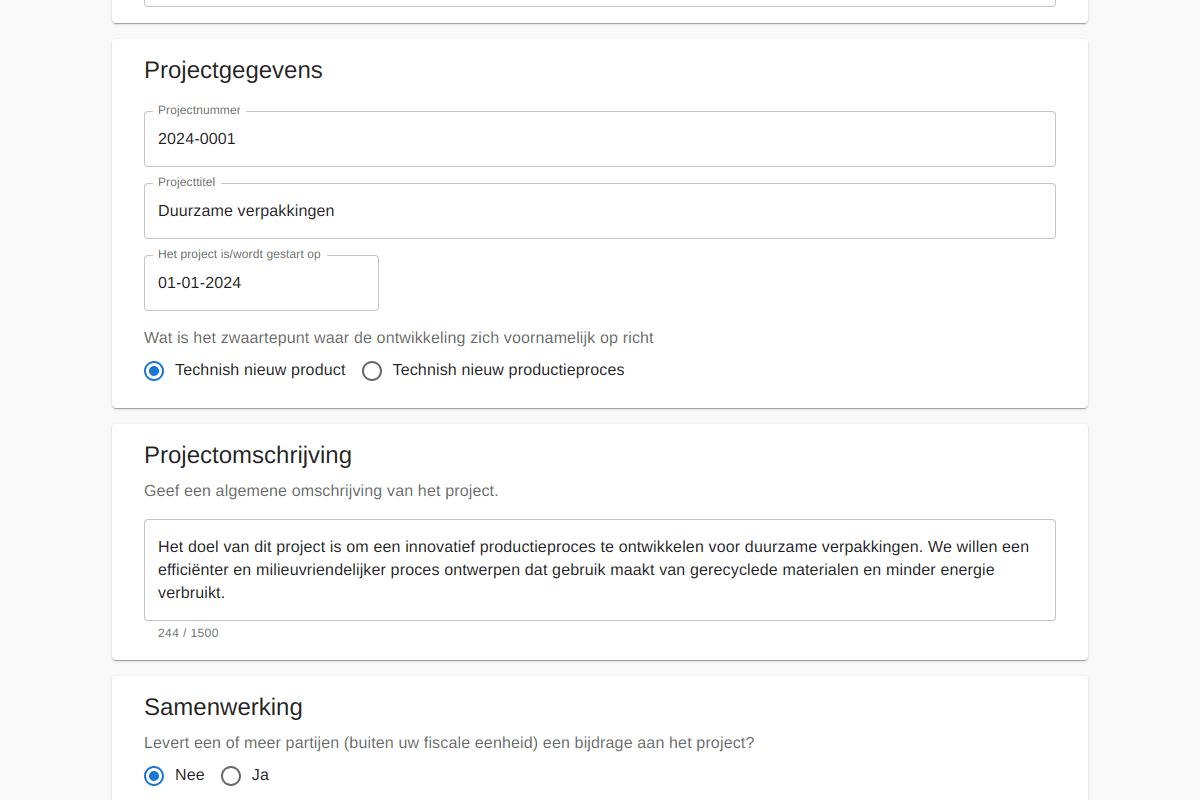Image resolution: width=1200 pixels, height=800 pixels.
Task: Select the Technish nieuw product radio button
Action: (x=154, y=371)
